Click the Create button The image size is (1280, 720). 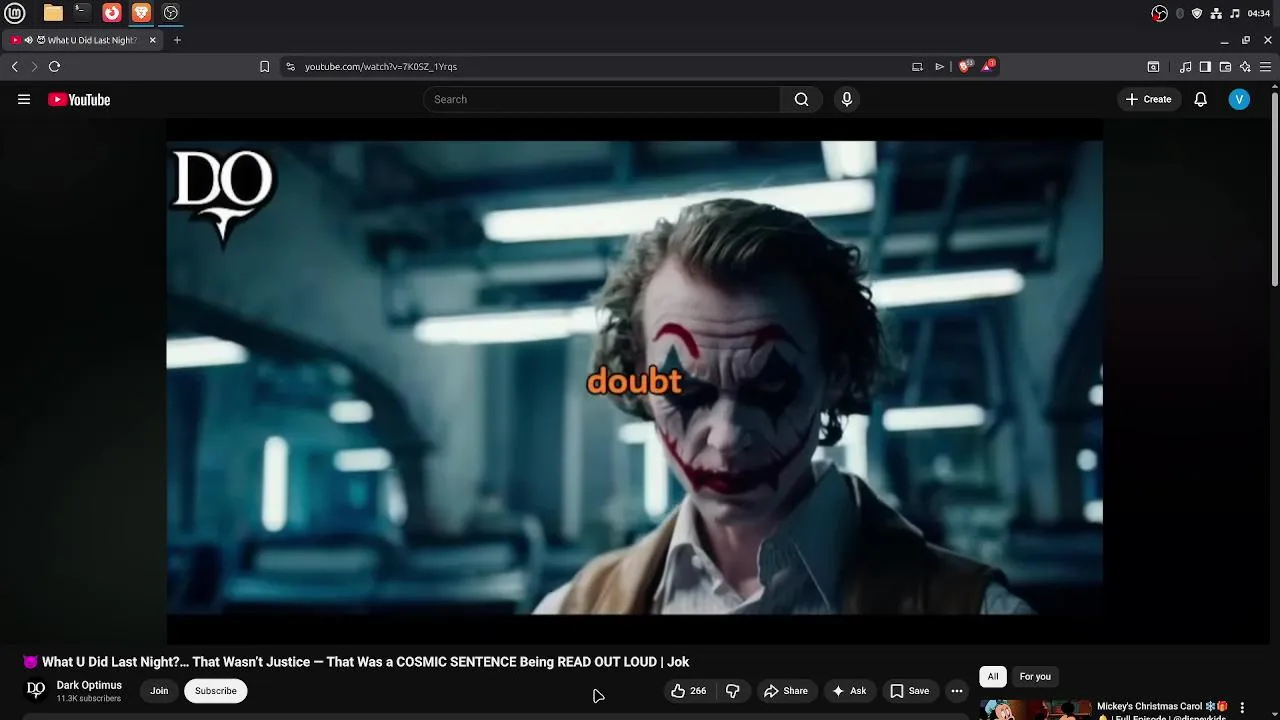pyautogui.click(x=1148, y=99)
